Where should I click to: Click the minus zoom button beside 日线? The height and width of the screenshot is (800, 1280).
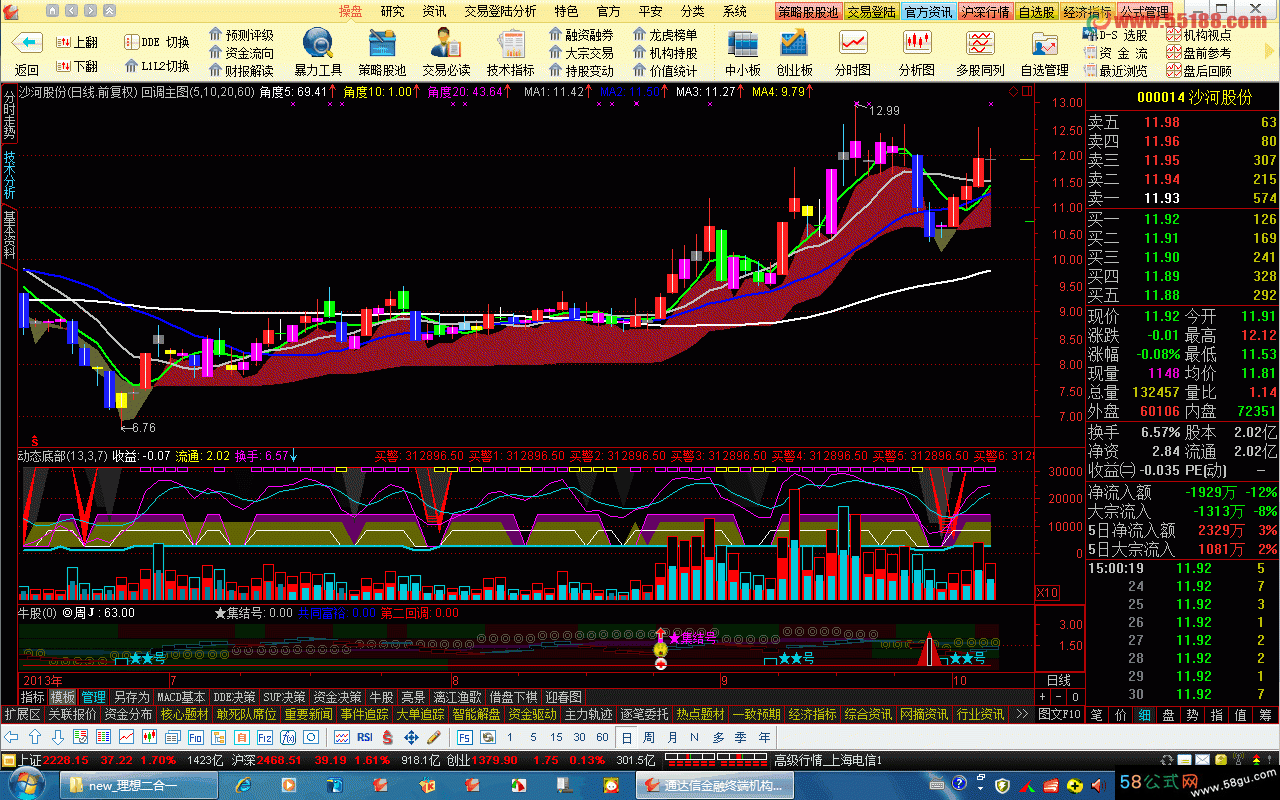pos(1058,696)
